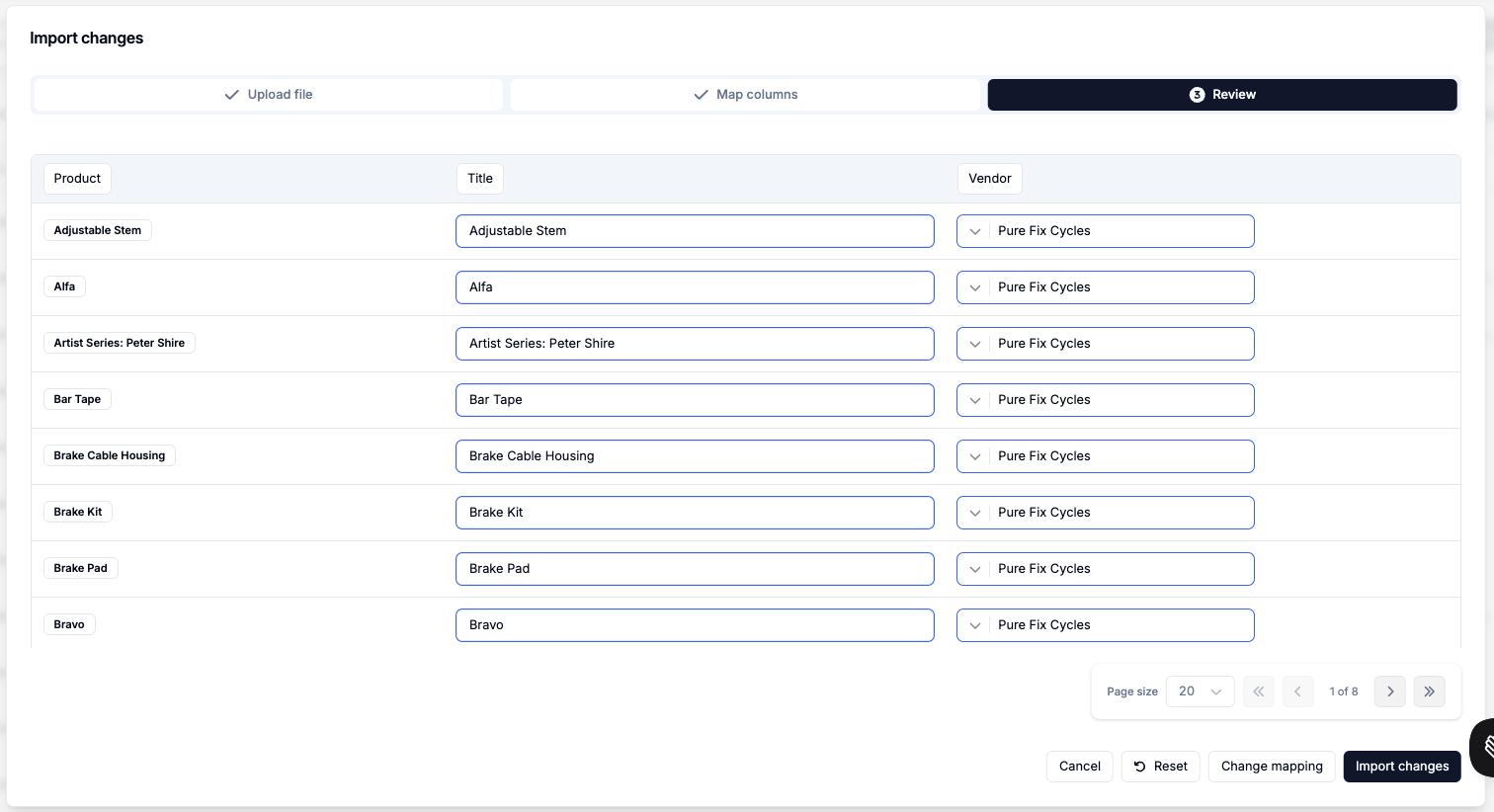Viewport: 1494px width, 812px height.
Task: Switch to the Map columns step
Action: pyautogui.click(x=745, y=95)
